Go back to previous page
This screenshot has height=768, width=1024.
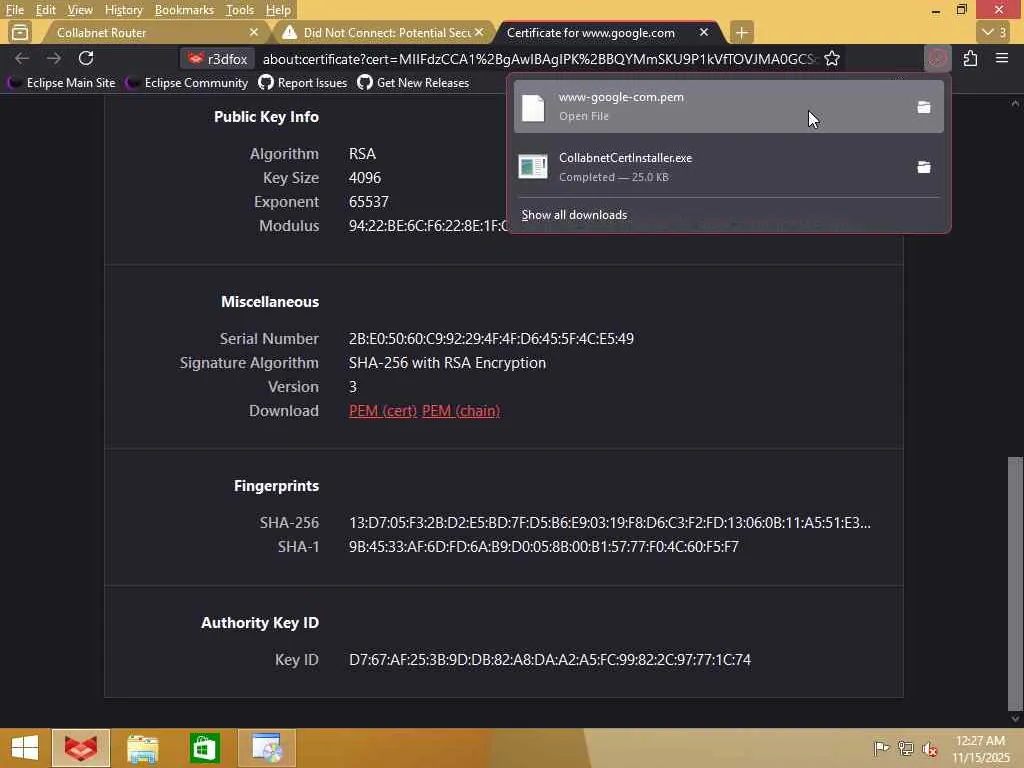pos(22,59)
